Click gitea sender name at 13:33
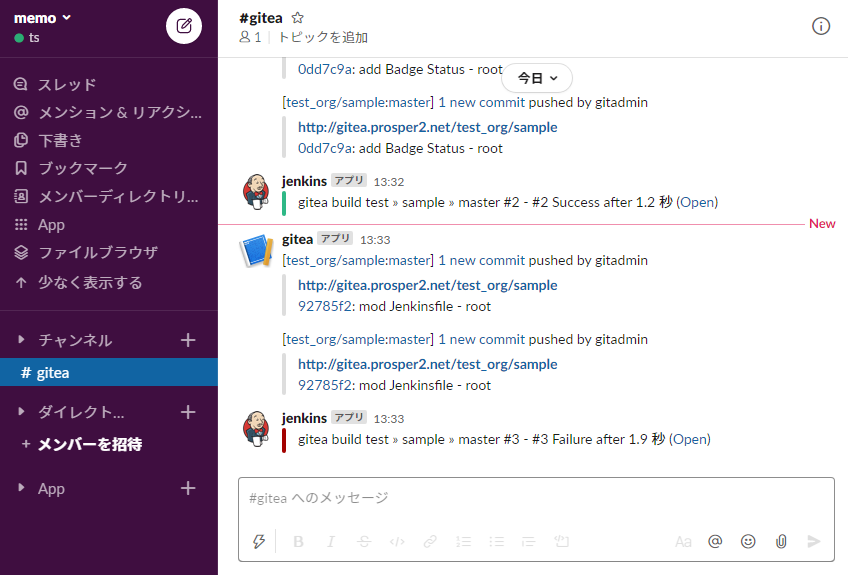848x575 pixels. coord(297,239)
